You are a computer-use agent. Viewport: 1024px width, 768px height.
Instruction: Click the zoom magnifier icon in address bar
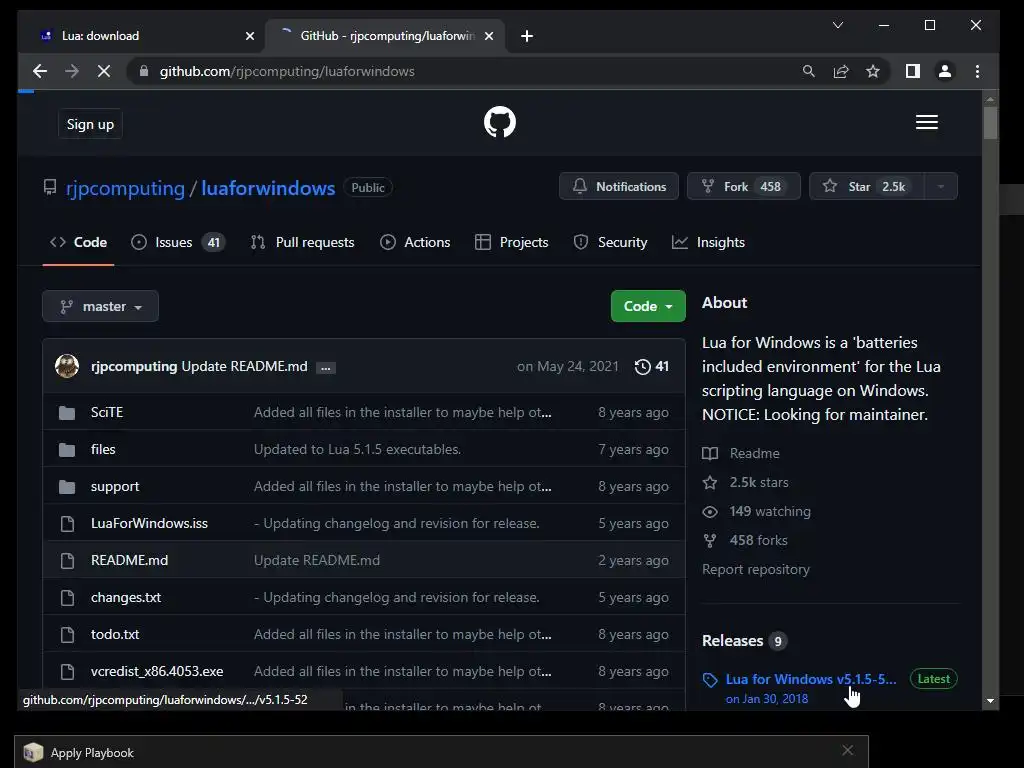click(808, 71)
